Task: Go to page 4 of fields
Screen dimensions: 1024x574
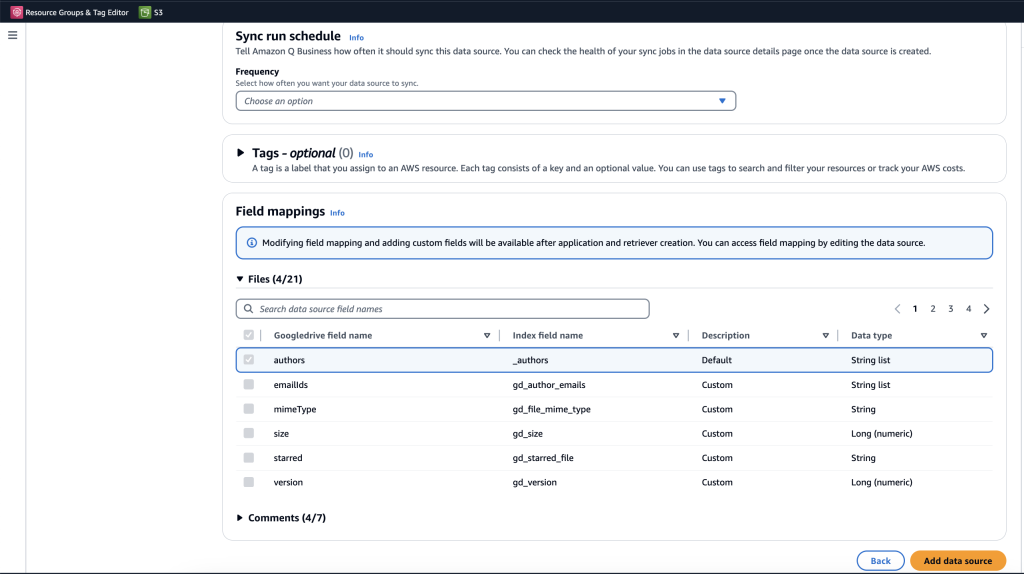Action: click(968, 309)
